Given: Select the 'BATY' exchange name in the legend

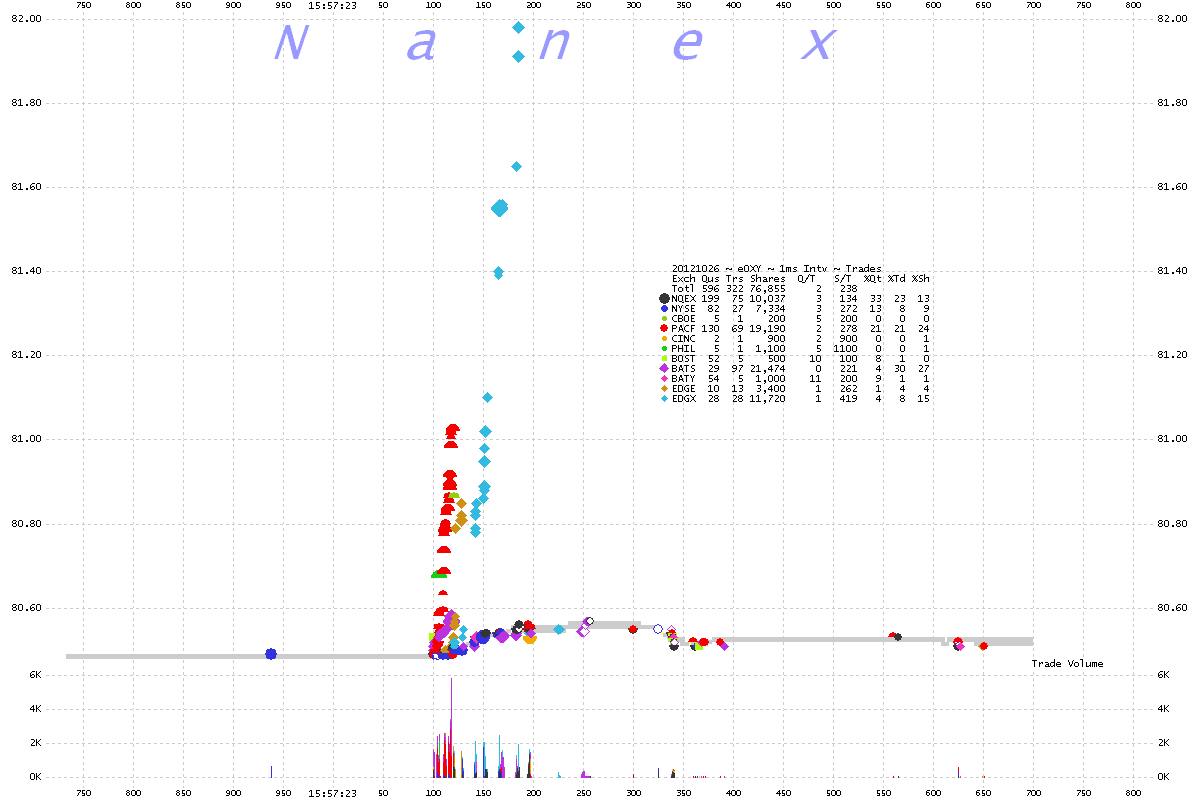Looking at the screenshot, I should click(684, 378).
